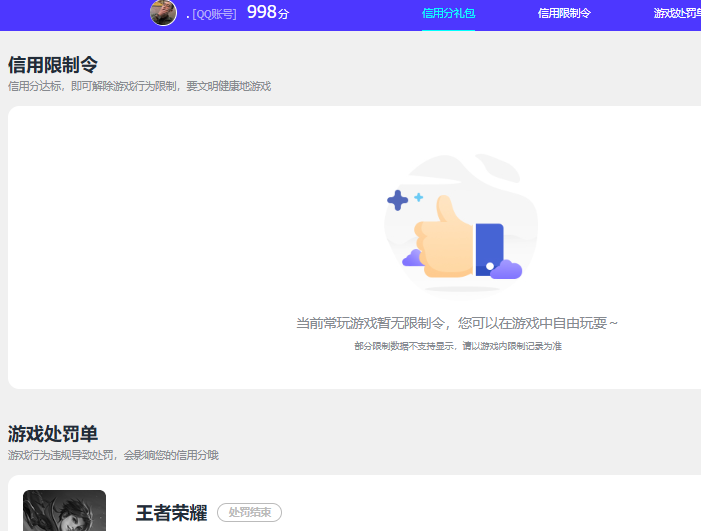Click the 当前常玩游戏暂无限制令 message

457,323
